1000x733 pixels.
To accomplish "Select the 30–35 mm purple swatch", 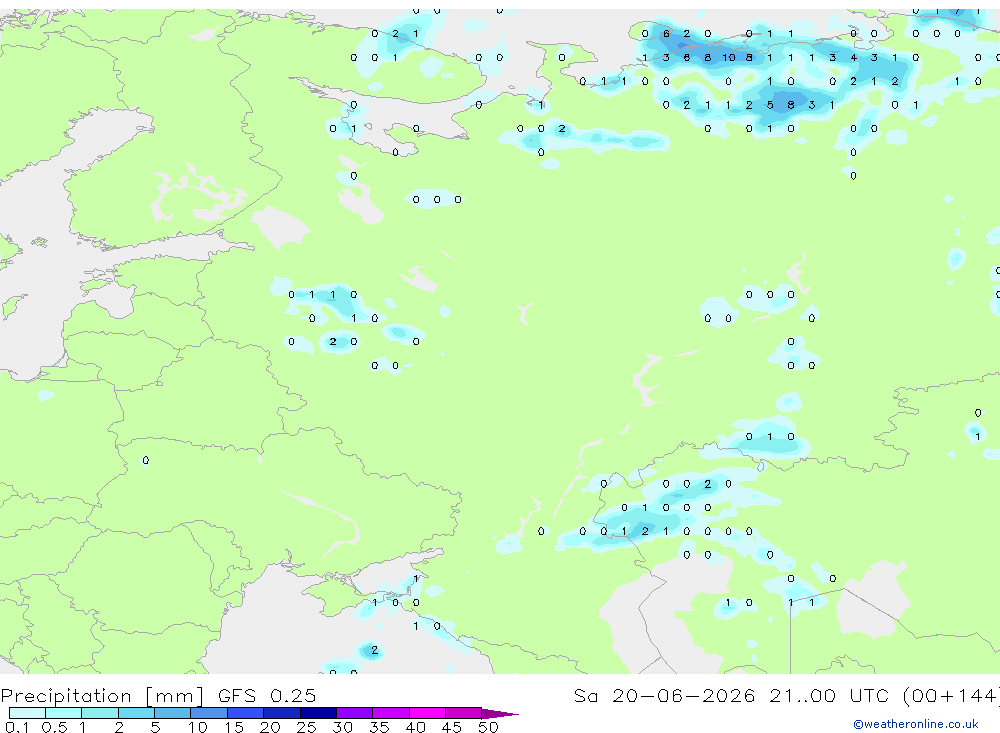I will [355, 713].
